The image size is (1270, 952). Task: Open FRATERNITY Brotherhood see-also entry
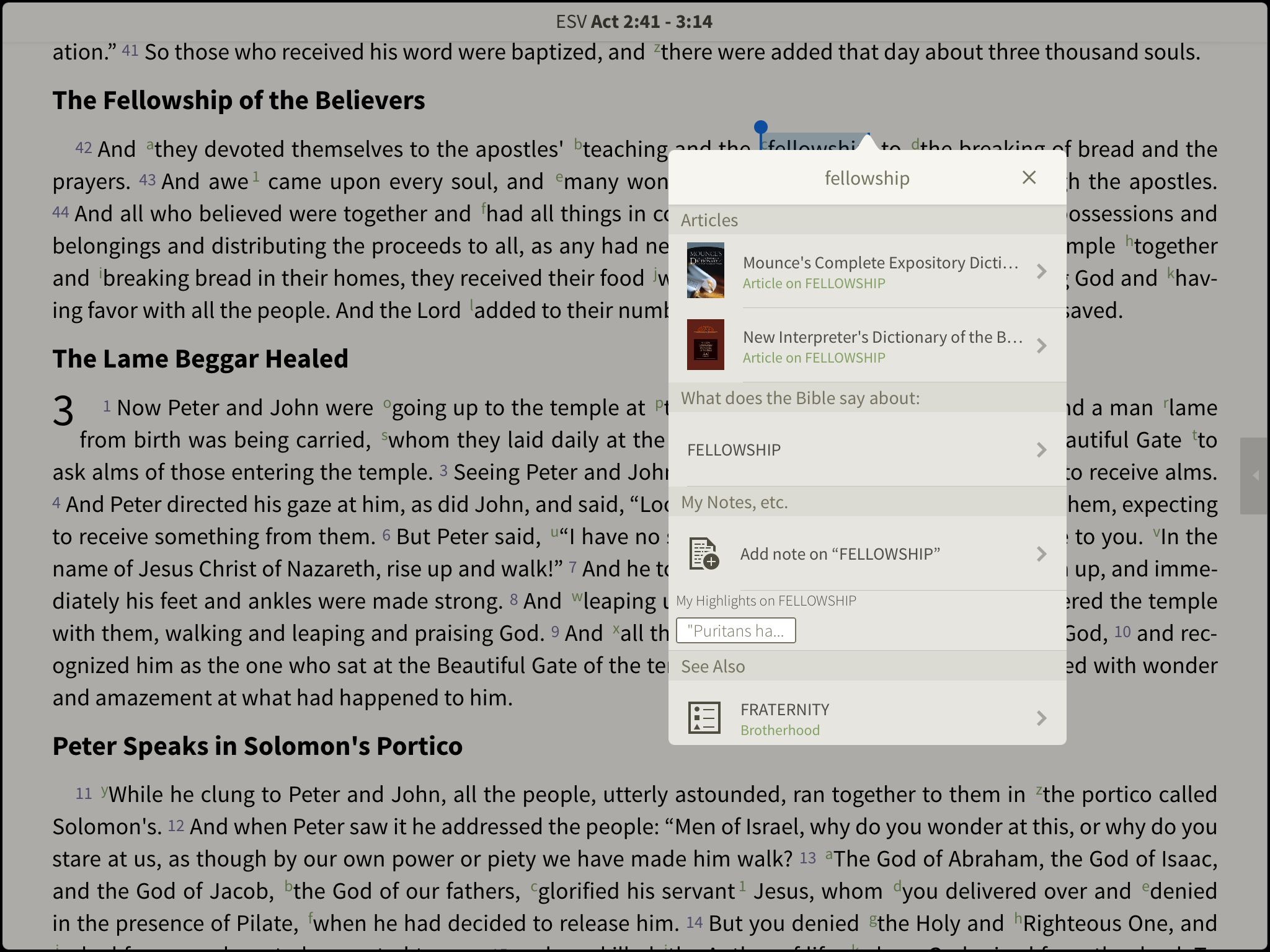(867, 713)
